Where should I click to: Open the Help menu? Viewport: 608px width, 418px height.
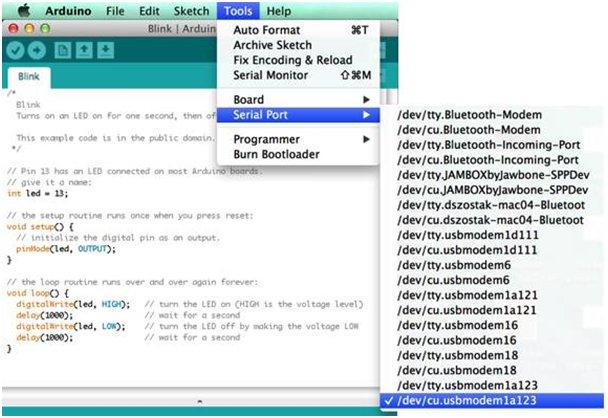(279, 11)
